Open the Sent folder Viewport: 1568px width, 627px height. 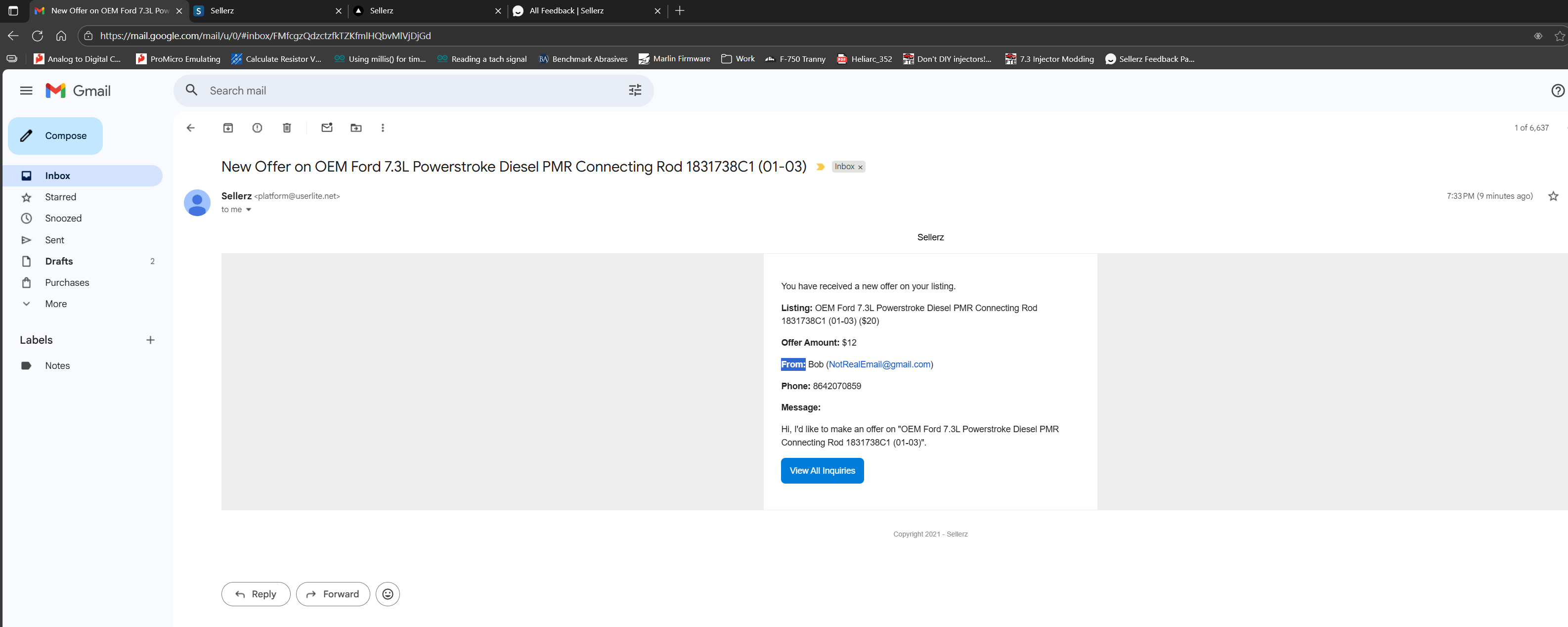[83, 240]
